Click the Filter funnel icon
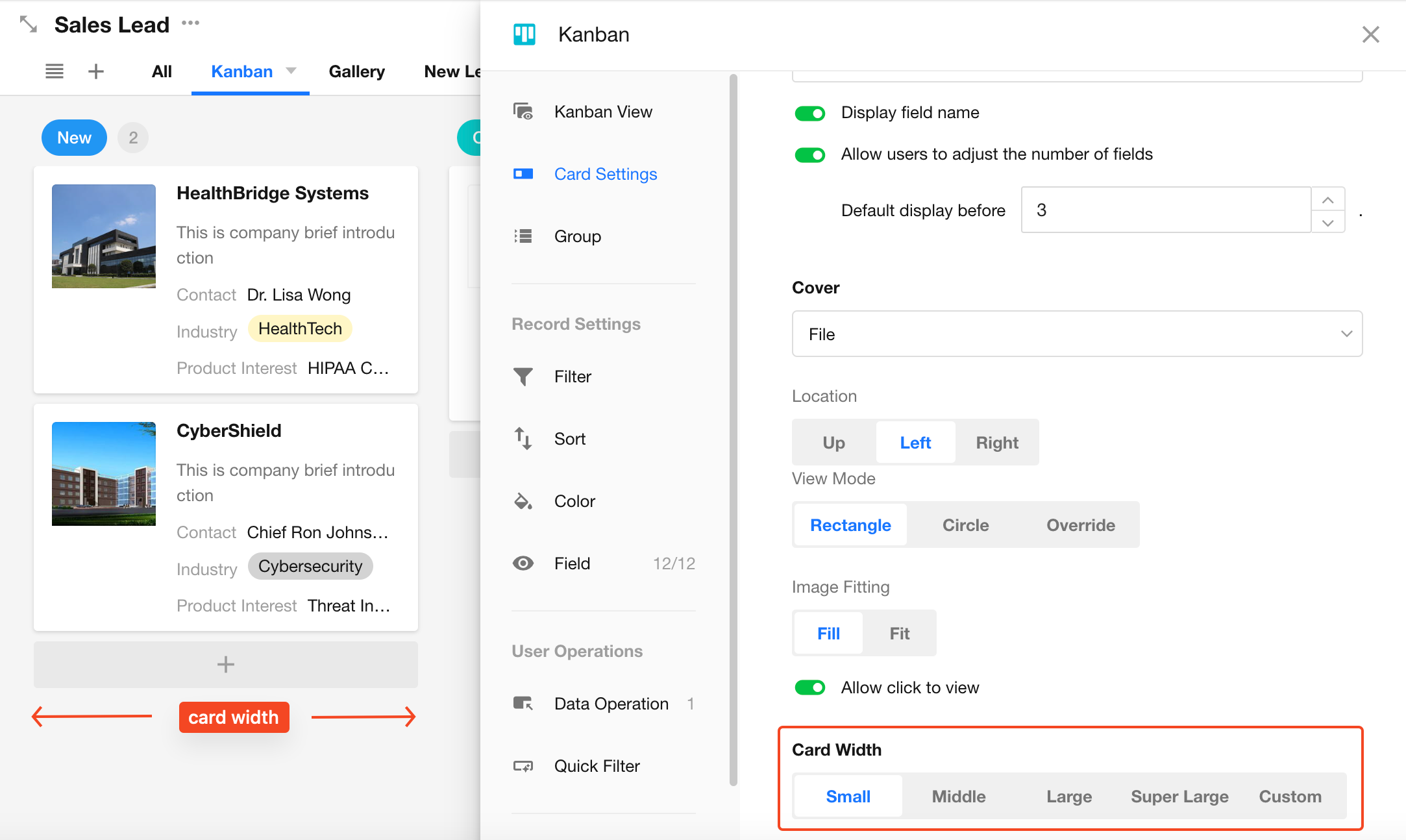 pos(523,377)
